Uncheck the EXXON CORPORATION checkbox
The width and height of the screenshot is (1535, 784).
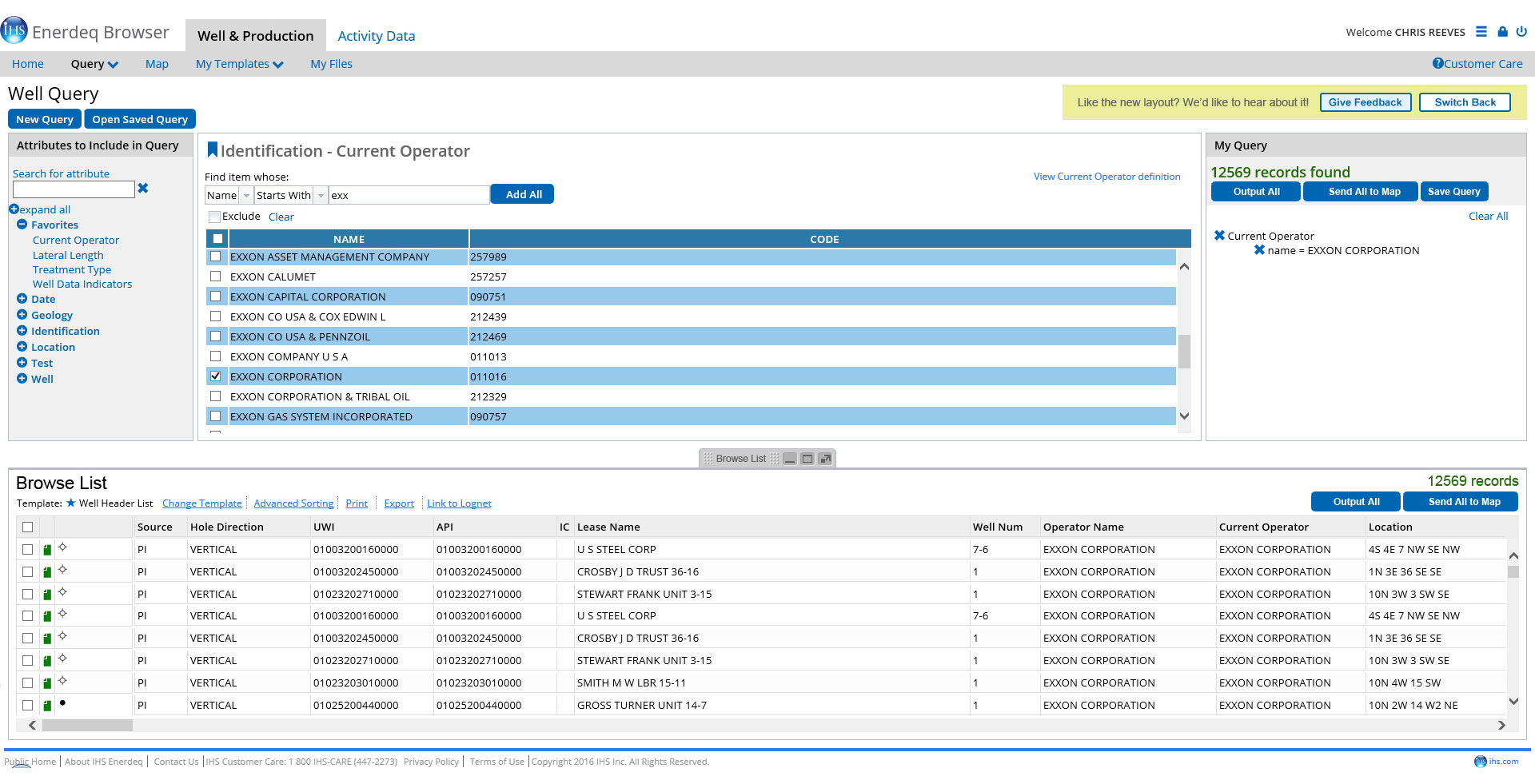(x=215, y=376)
